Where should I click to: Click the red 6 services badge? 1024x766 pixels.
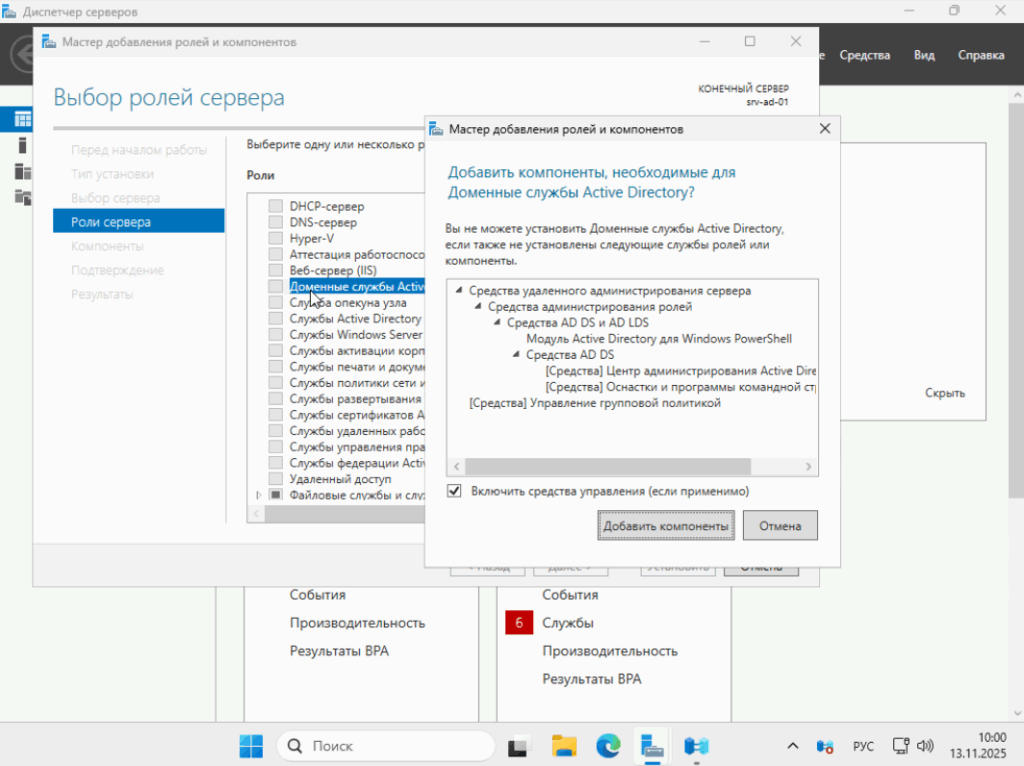point(519,623)
